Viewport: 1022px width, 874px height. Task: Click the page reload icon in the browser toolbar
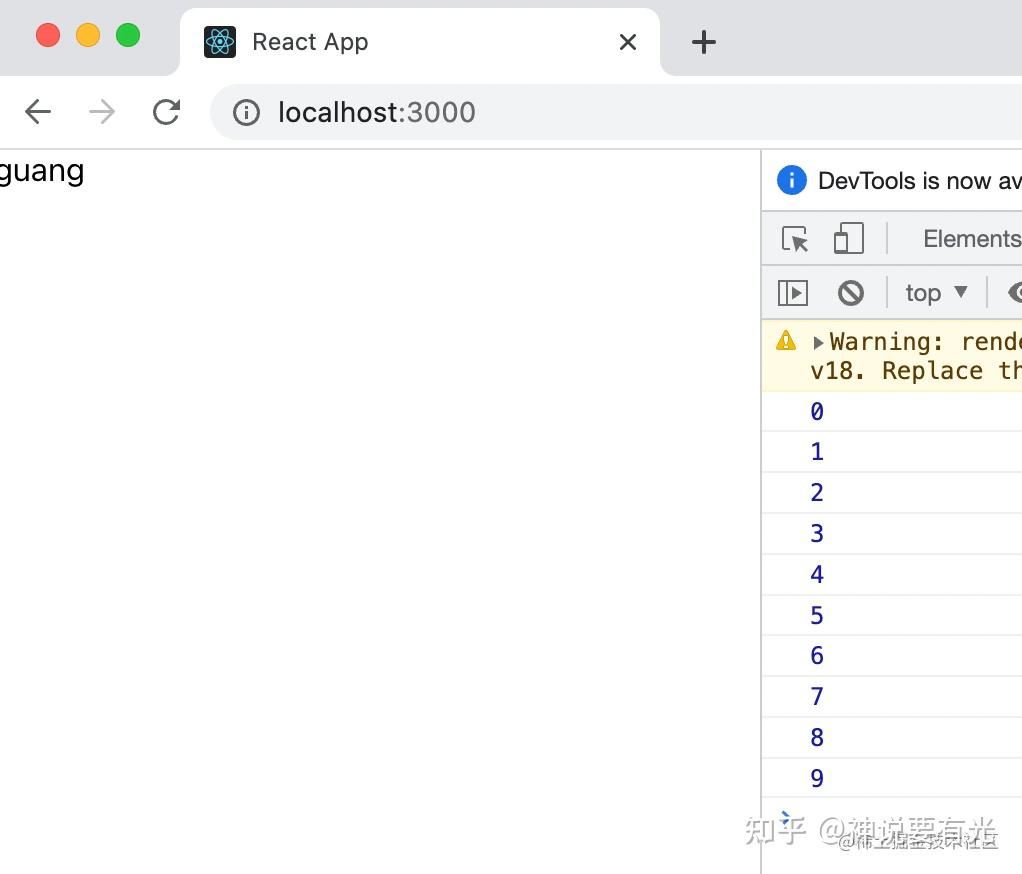(166, 111)
